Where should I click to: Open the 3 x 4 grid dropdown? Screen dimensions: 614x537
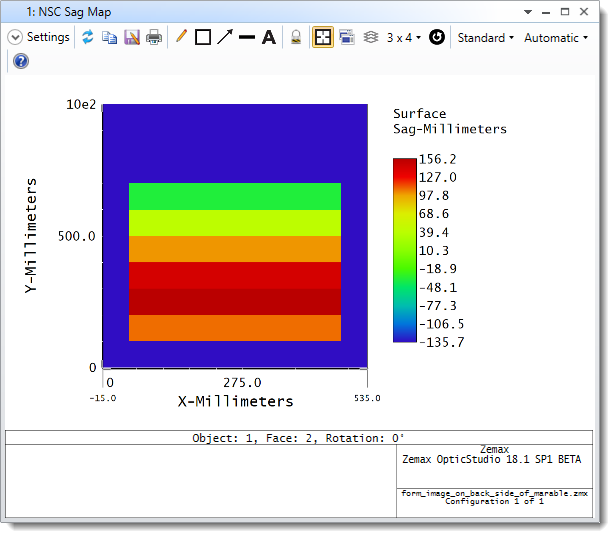404,37
